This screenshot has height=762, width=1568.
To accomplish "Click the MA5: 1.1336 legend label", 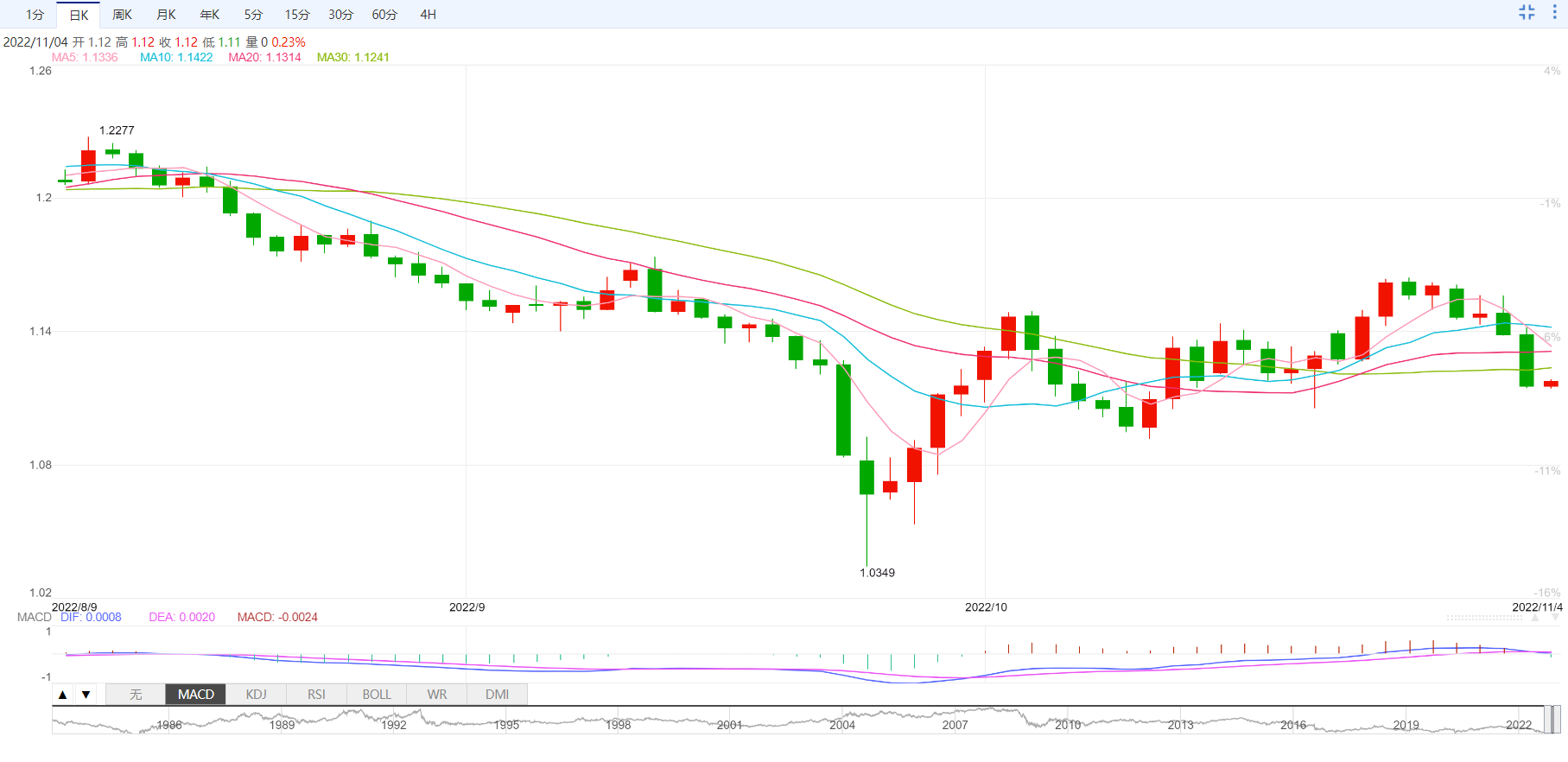I will pyautogui.click(x=85, y=57).
